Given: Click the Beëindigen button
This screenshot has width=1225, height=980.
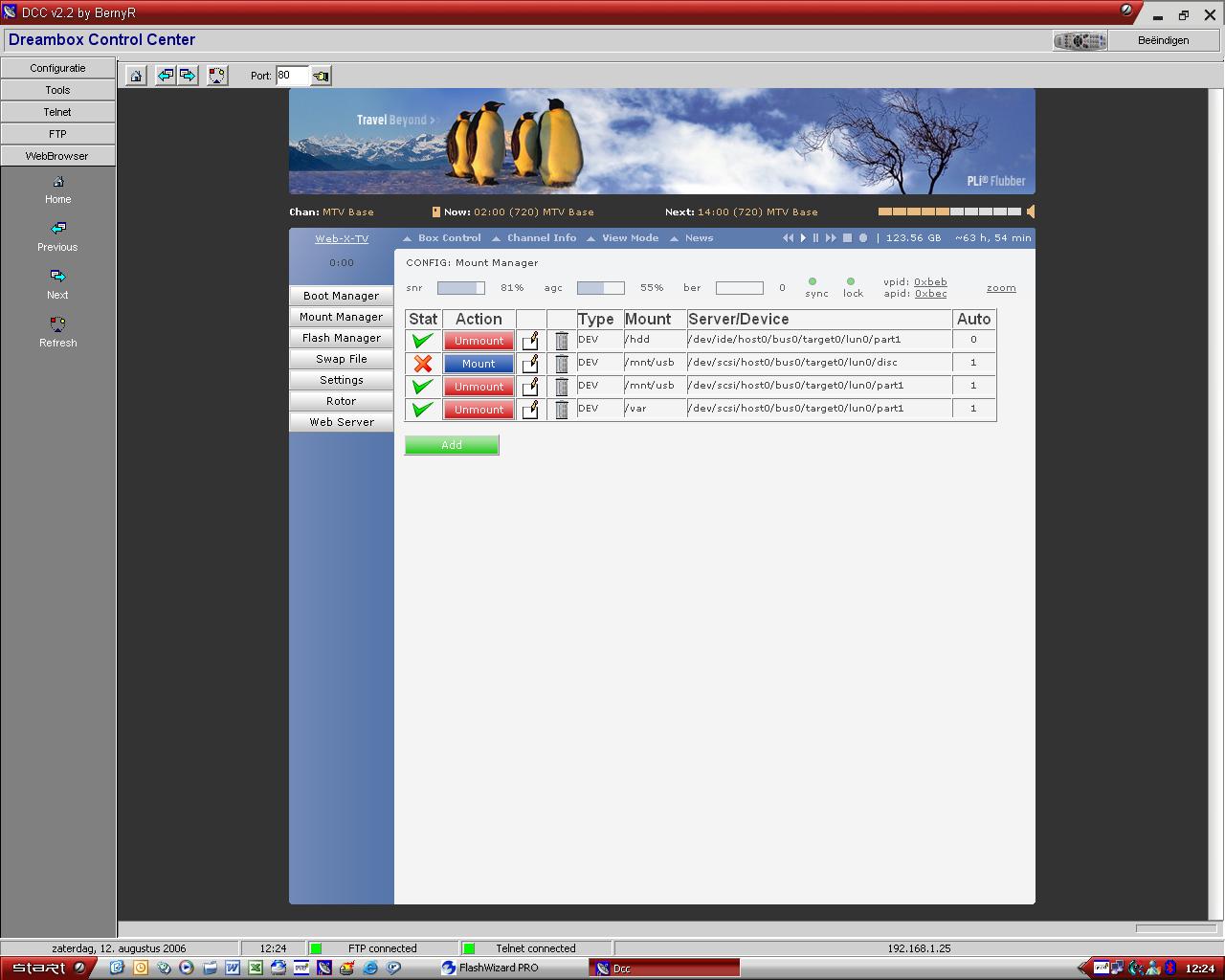Looking at the screenshot, I should pyautogui.click(x=1163, y=40).
